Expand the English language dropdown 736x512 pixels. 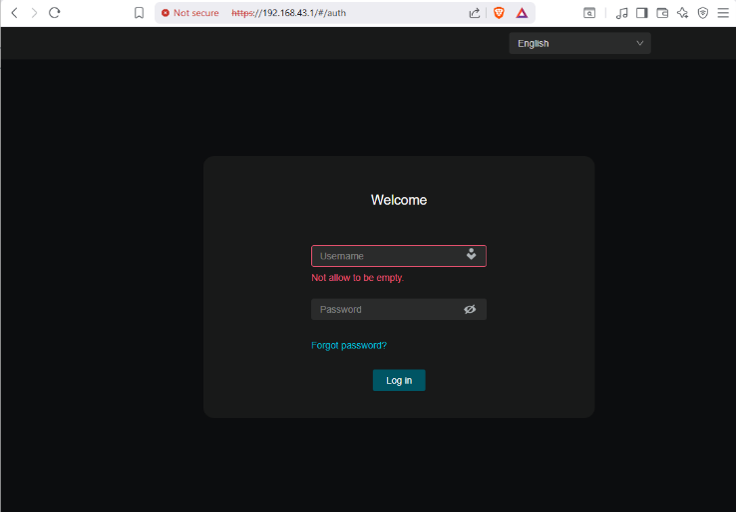pos(580,43)
